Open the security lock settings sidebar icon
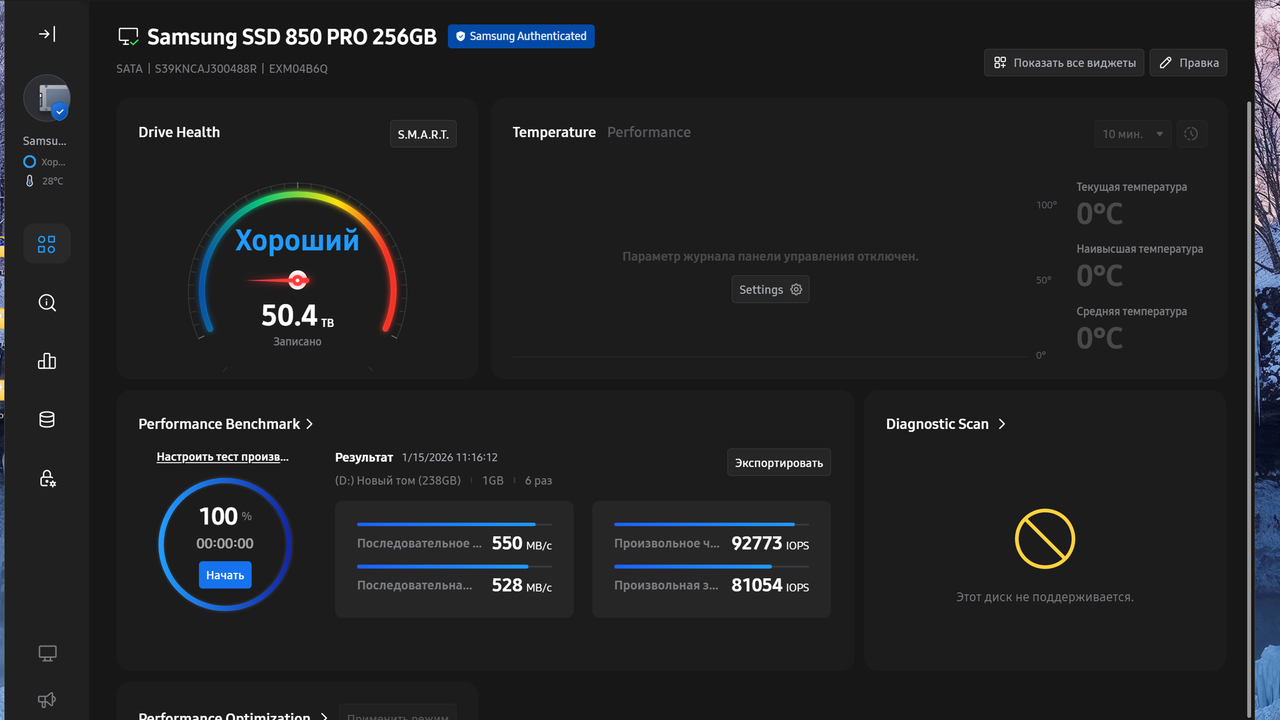 tap(47, 478)
